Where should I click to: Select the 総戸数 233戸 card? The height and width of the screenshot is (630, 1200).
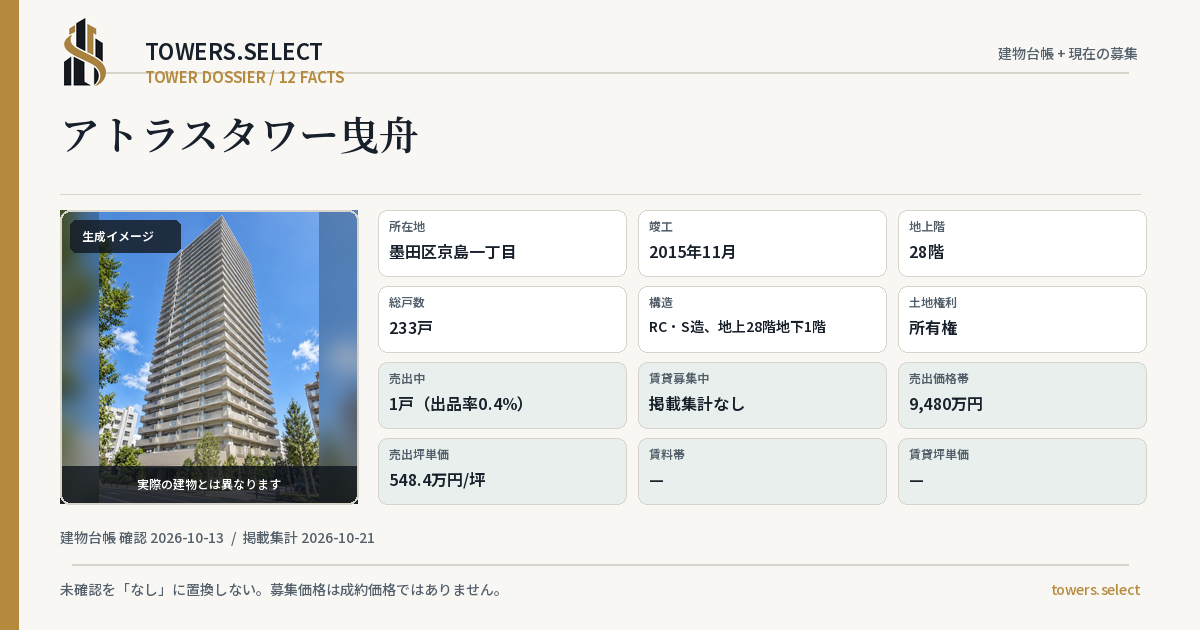502,319
